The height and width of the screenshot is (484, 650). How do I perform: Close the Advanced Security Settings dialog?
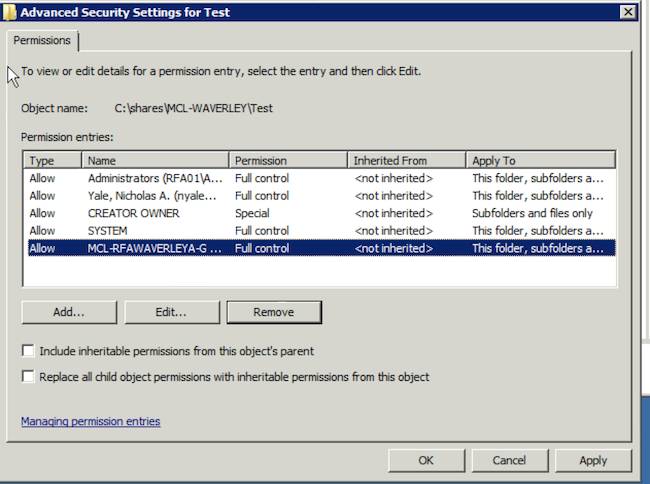(628, 12)
